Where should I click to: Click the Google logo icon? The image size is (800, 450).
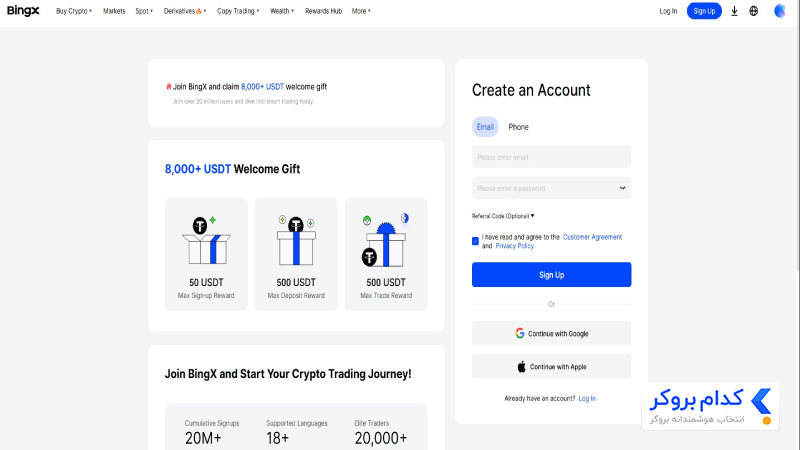click(519, 333)
